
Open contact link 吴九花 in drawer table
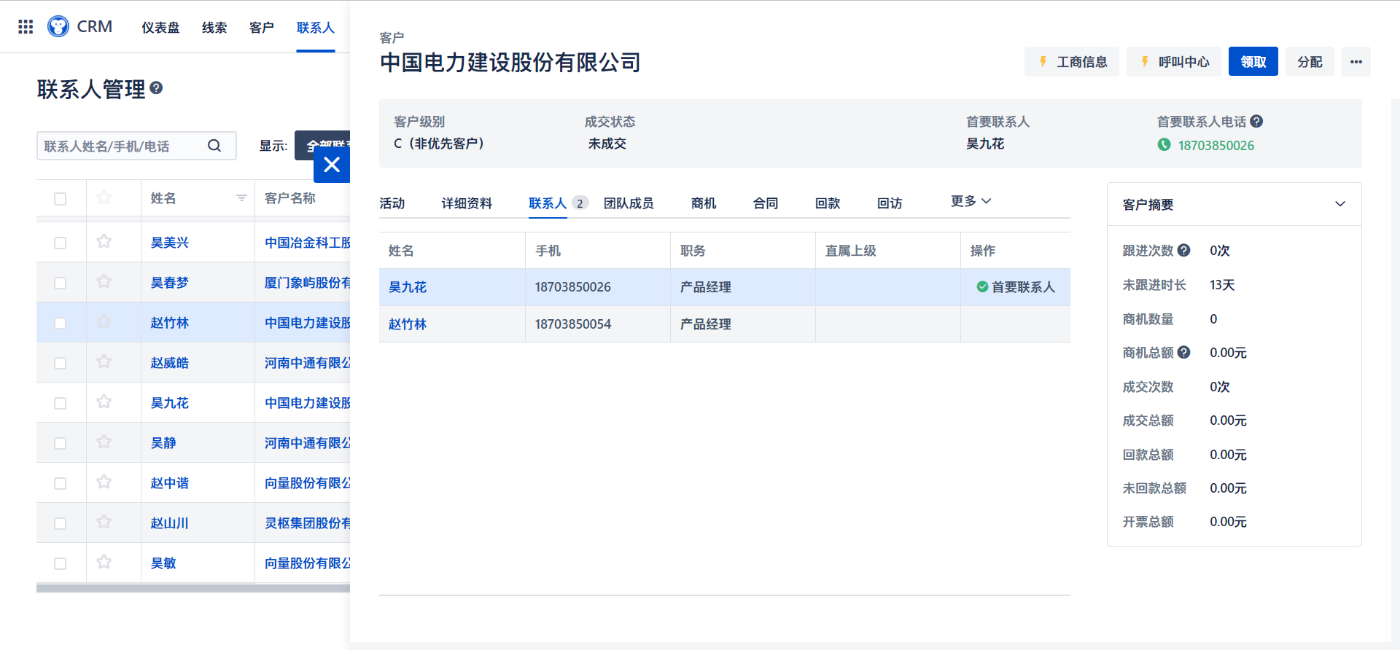point(407,287)
